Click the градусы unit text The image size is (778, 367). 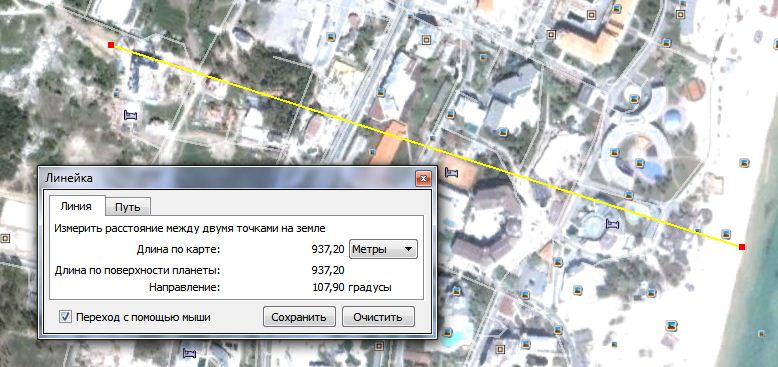(x=370, y=288)
